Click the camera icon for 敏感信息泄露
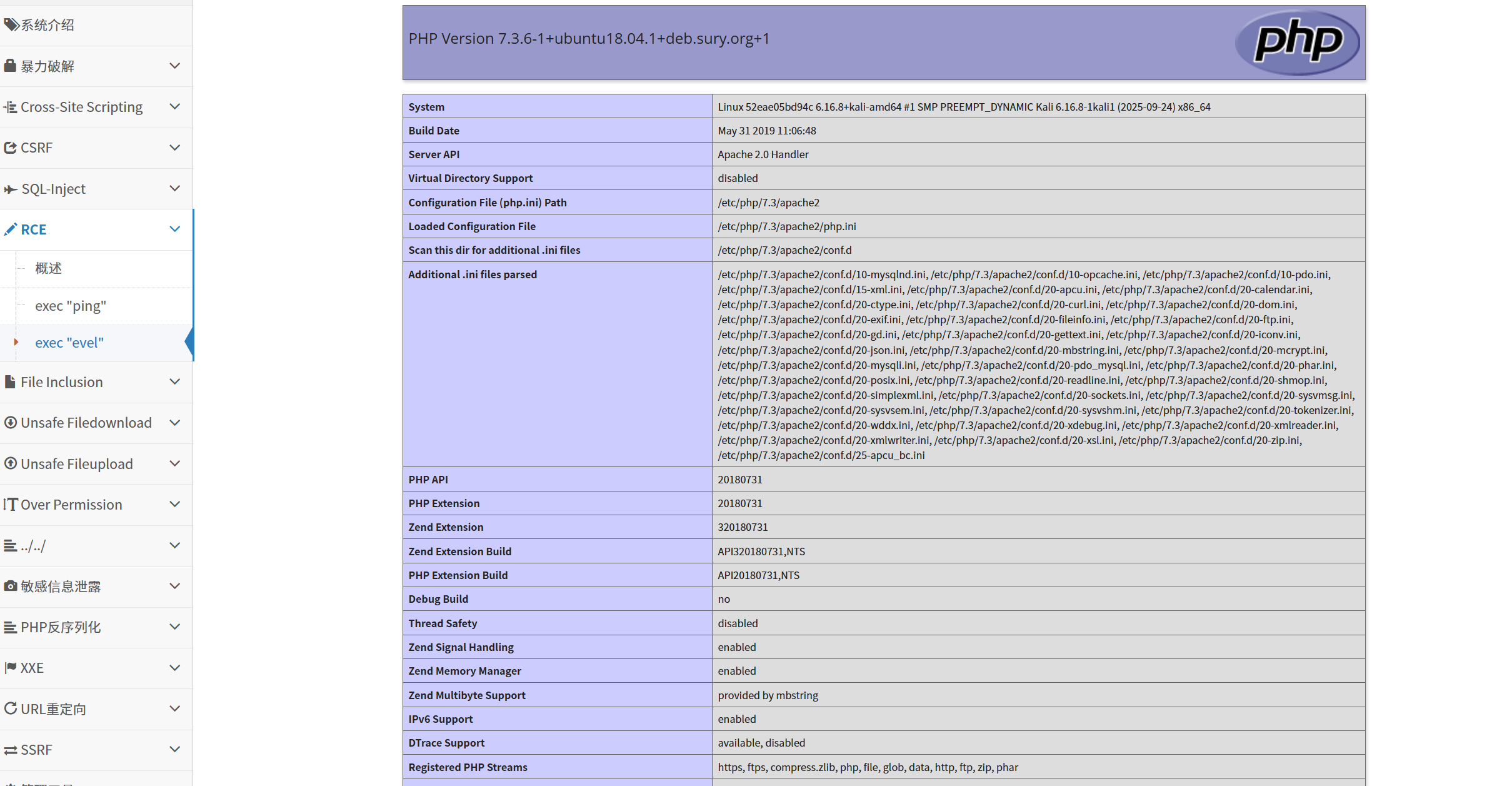 10,586
